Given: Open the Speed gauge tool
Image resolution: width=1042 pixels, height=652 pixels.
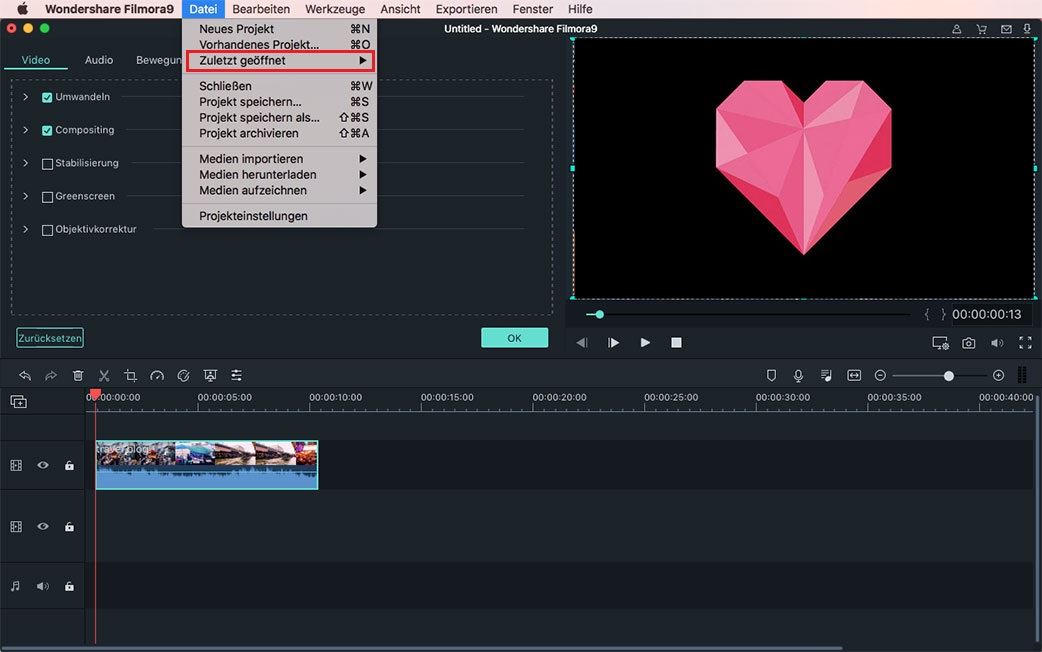Looking at the screenshot, I should point(157,376).
